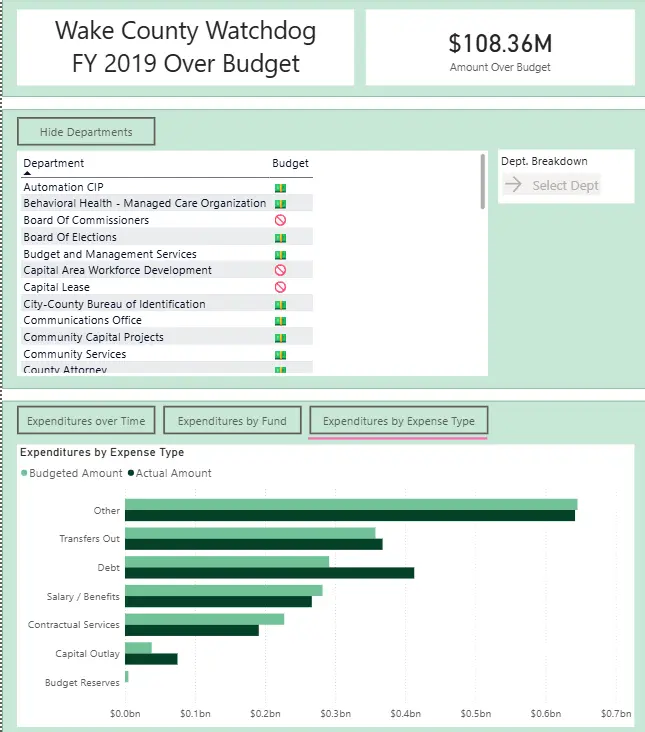Click budget icon for Budget and Management Services
645x732 pixels.
[x=280, y=255]
